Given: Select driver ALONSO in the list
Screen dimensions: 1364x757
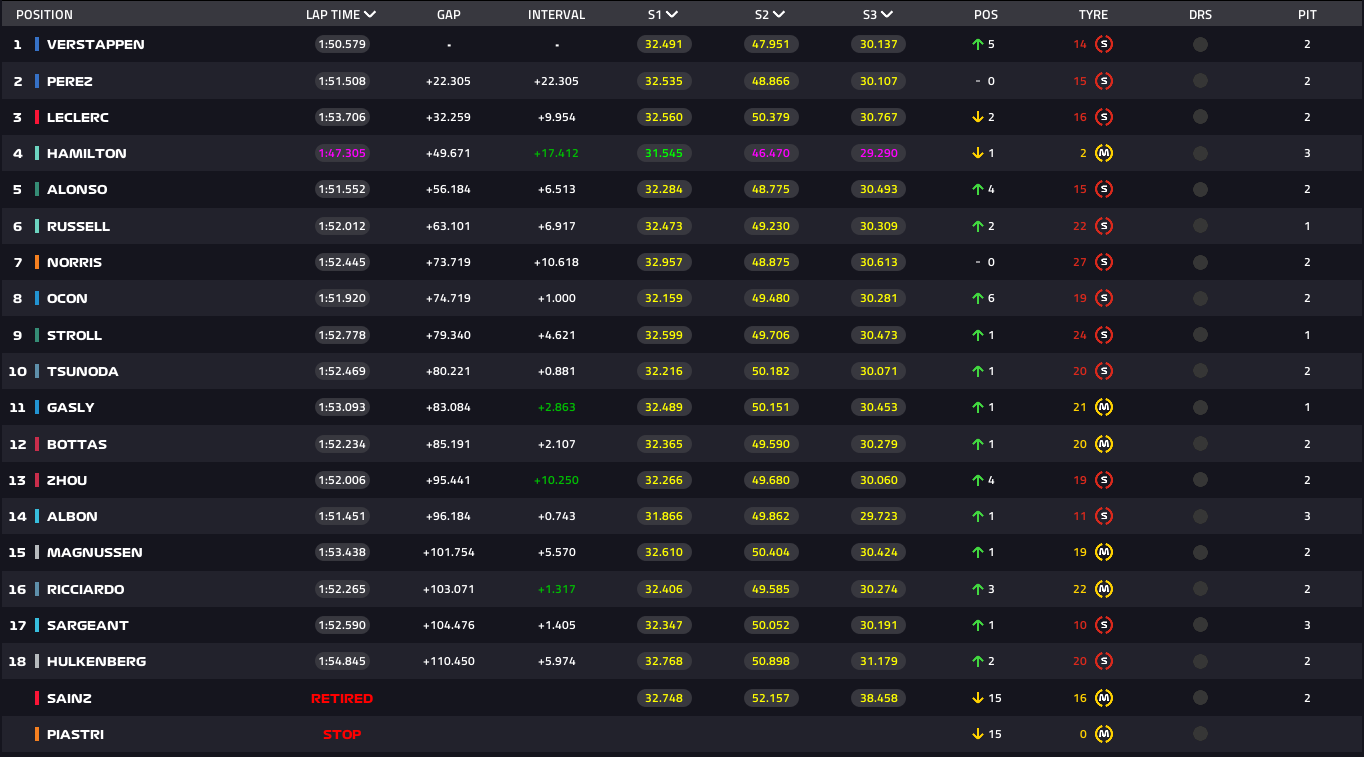Looking at the screenshot, I should coord(77,189).
